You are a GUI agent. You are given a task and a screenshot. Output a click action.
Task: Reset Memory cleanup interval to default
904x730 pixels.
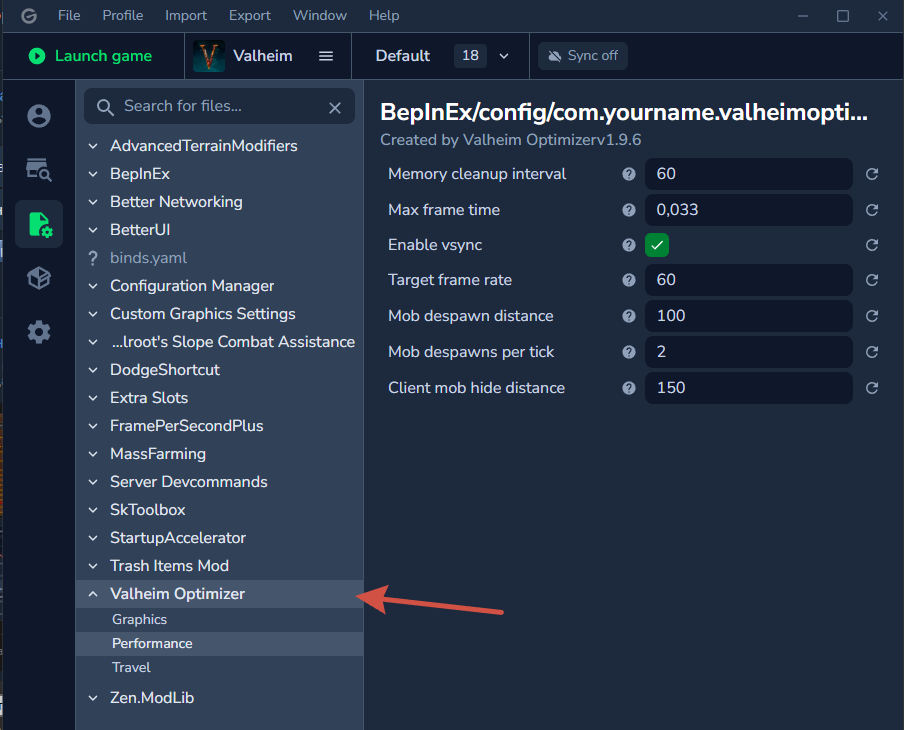(x=872, y=174)
